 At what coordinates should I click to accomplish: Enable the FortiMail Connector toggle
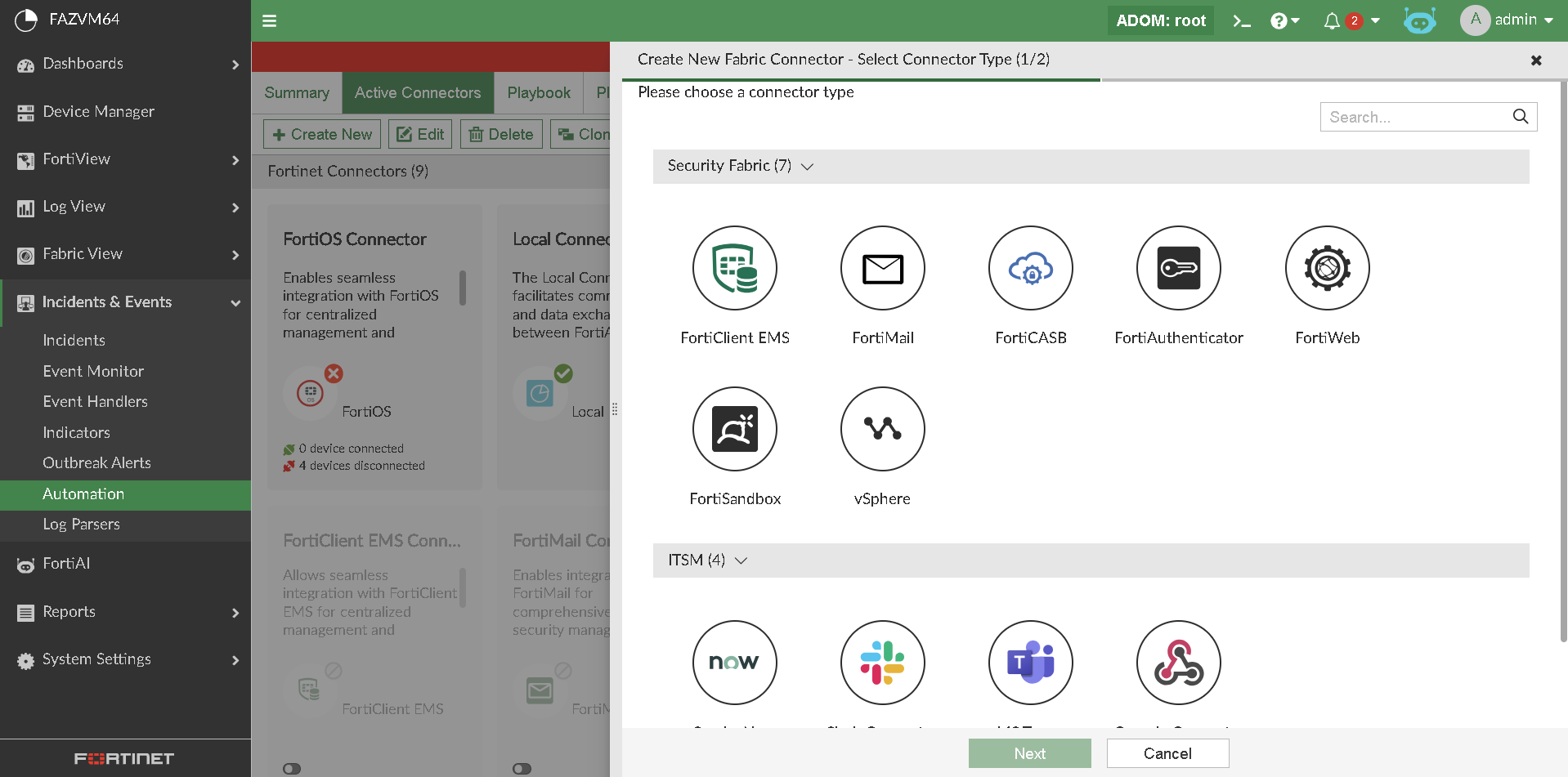523,768
